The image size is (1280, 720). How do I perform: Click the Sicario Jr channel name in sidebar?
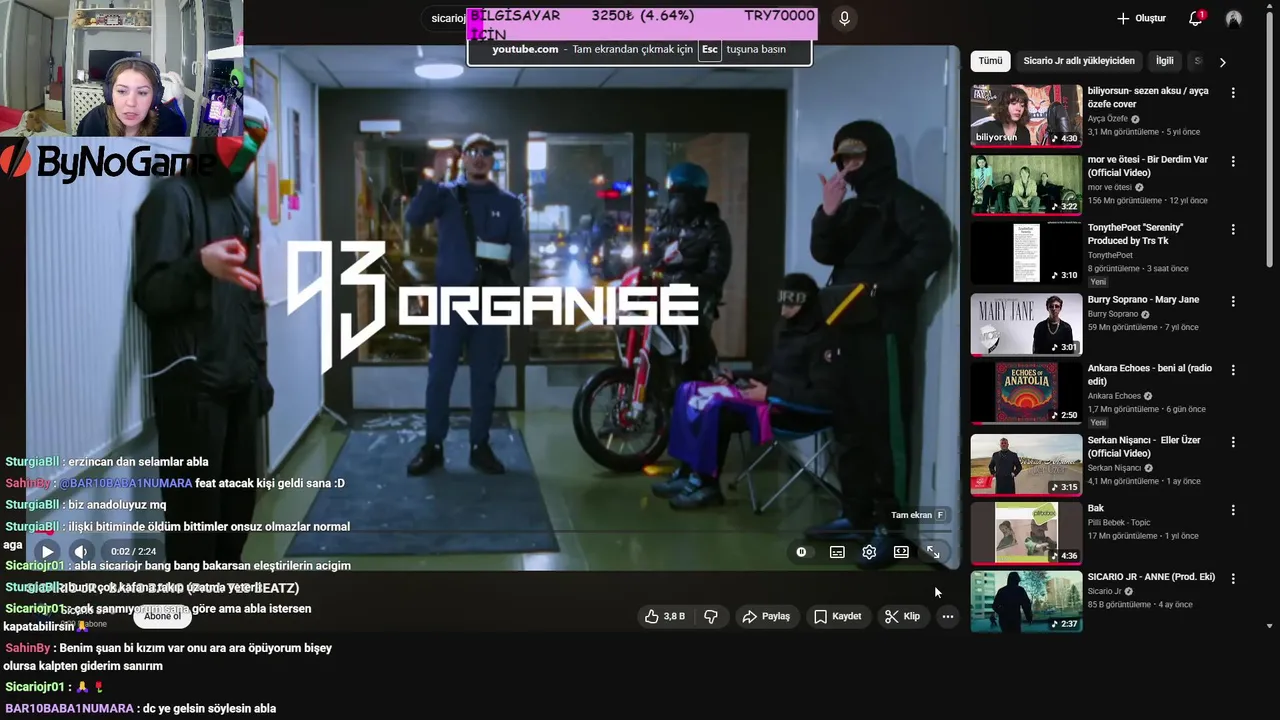click(1106, 591)
